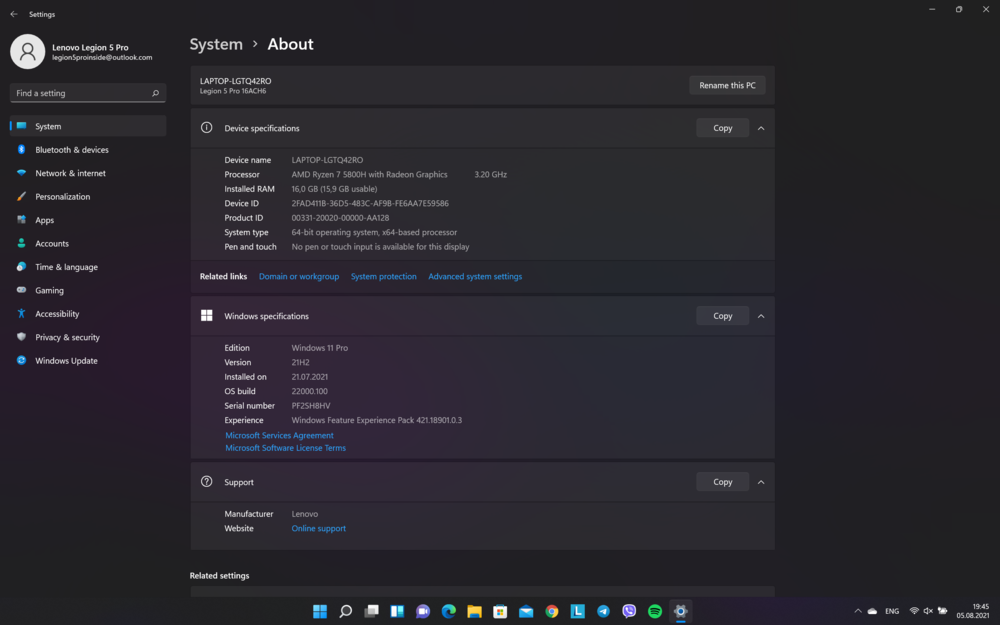1000x625 pixels.
Task: Click System in the breadcrumb
Action: [216, 44]
